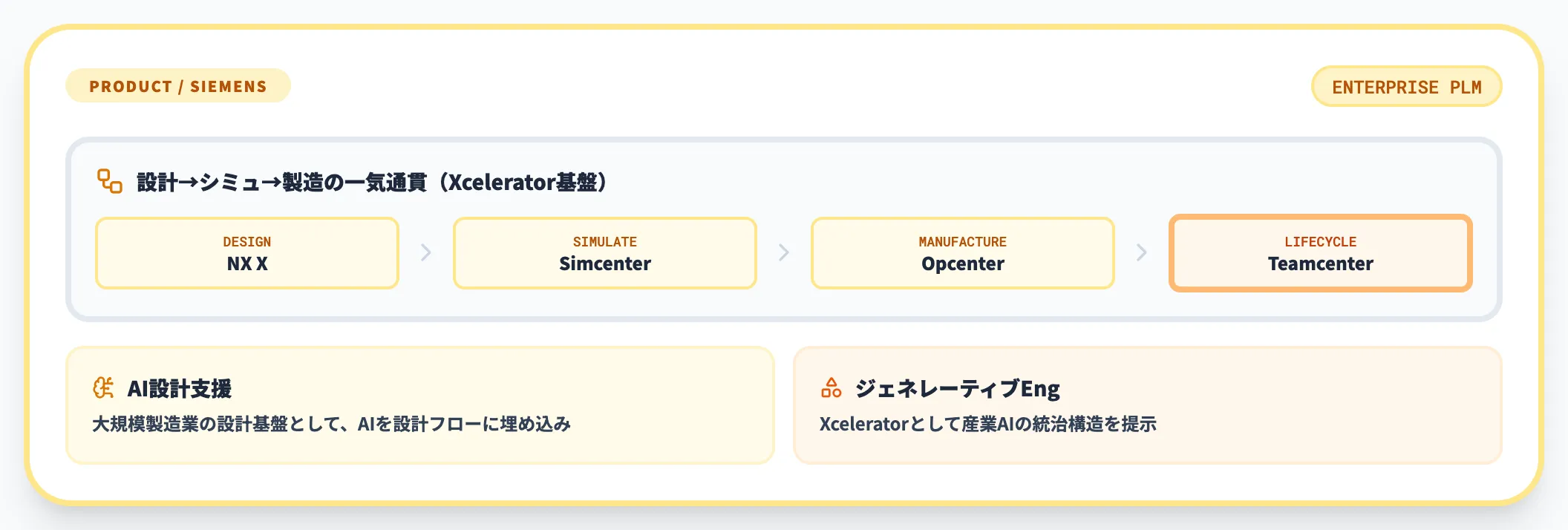Click the workflow icon beside the Xcelerator heading

110,181
